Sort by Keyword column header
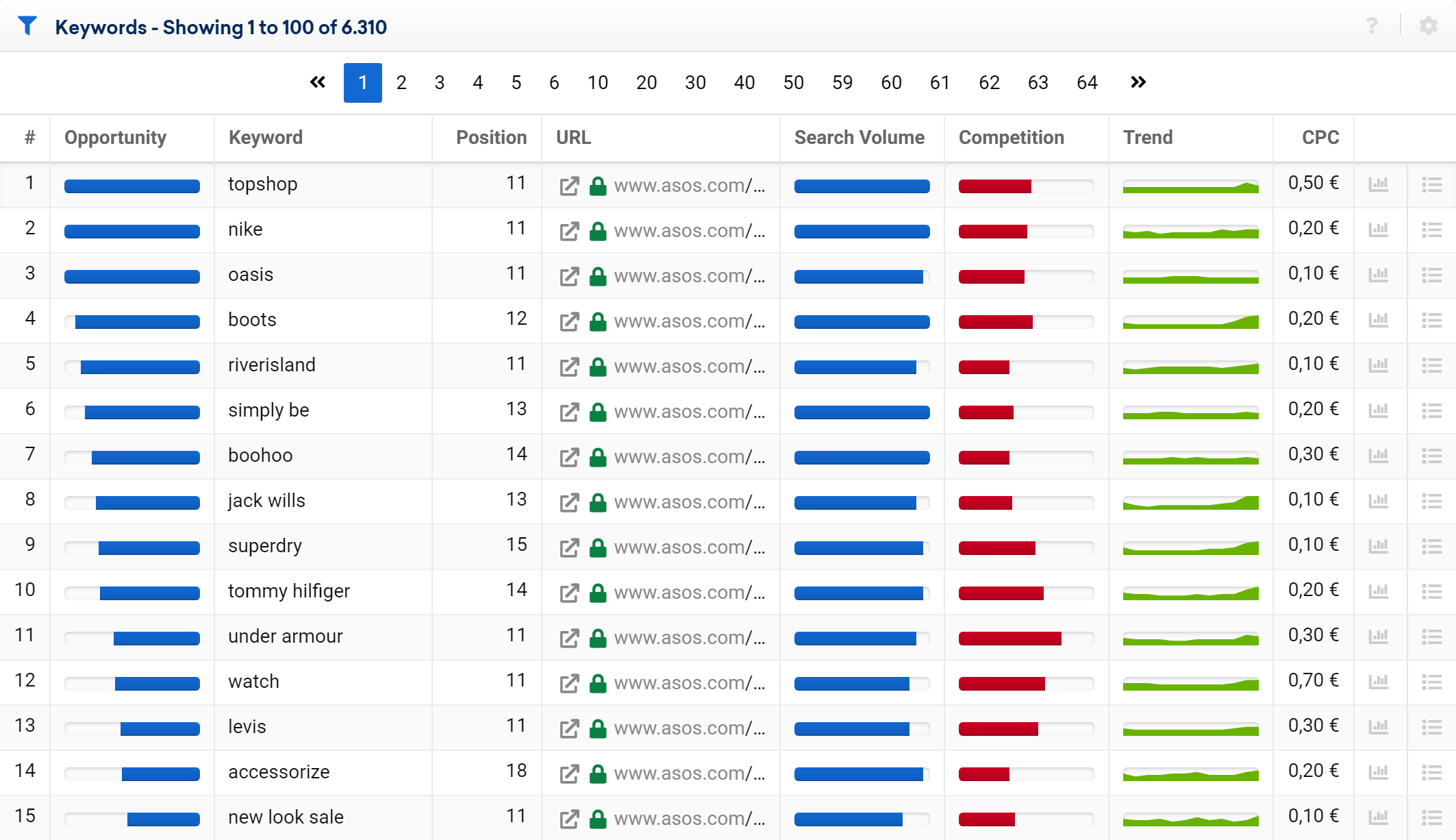The height and width of the screenshot is (840, 1456). pyautogui.click(x=266, y=138)
